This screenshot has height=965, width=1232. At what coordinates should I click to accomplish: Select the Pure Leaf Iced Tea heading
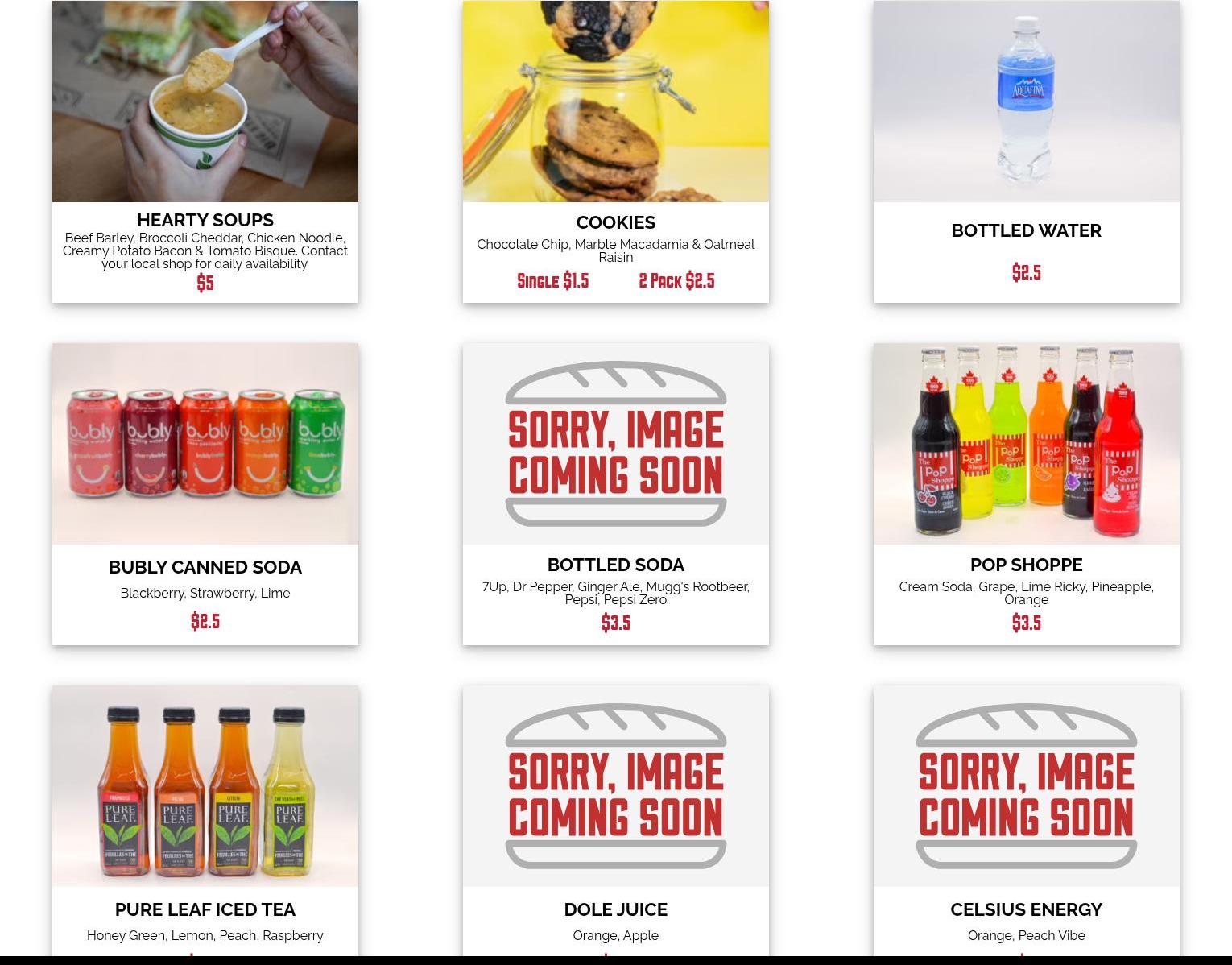(205, 909)
